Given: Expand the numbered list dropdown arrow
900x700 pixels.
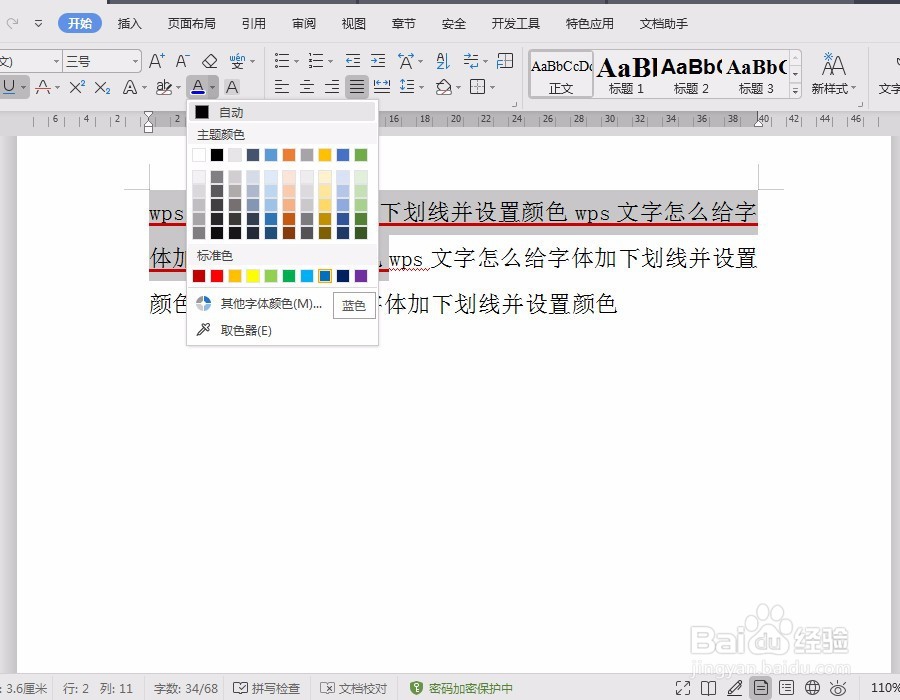Looking at the screenshot, I should [330, 61].
